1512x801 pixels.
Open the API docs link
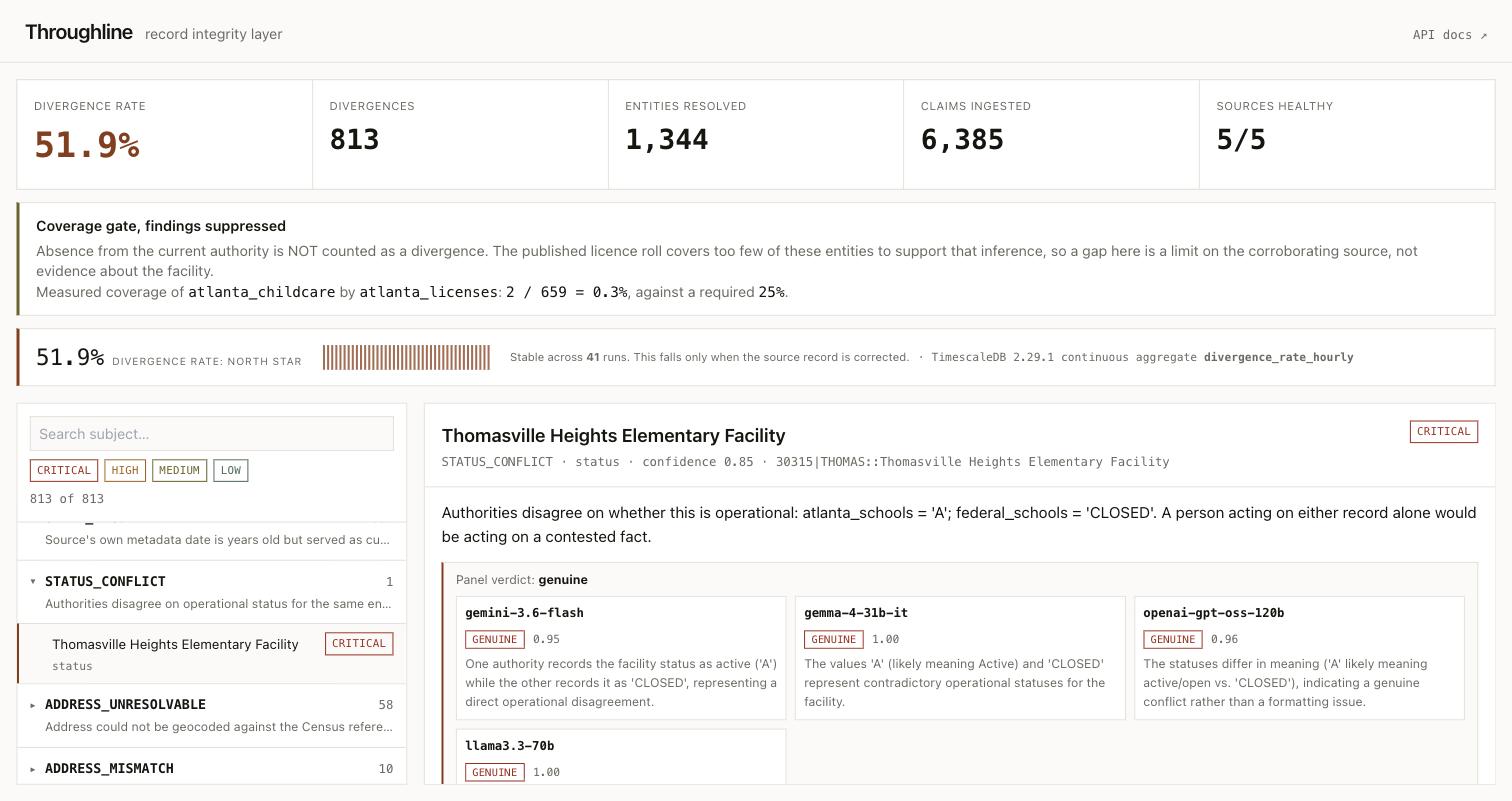click(x=1449, y=35)
